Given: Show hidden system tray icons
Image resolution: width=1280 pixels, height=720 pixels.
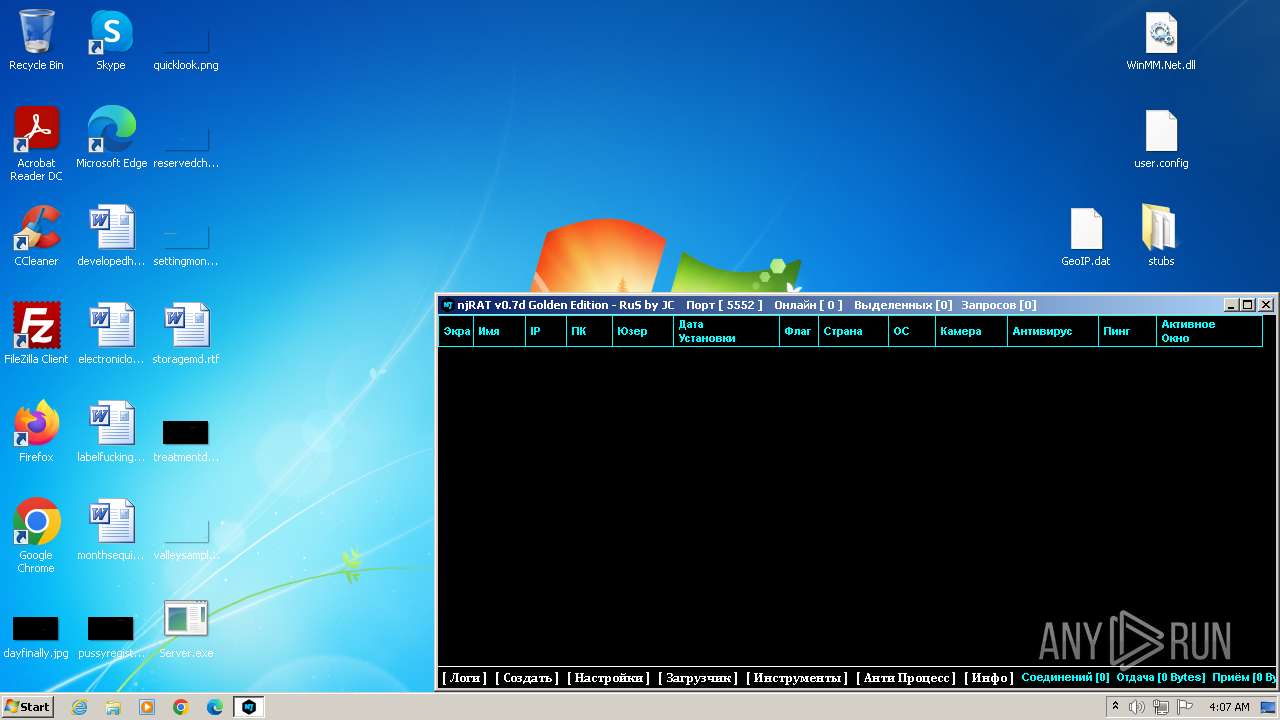Looking at the screenshot, I should point(1115,707).
